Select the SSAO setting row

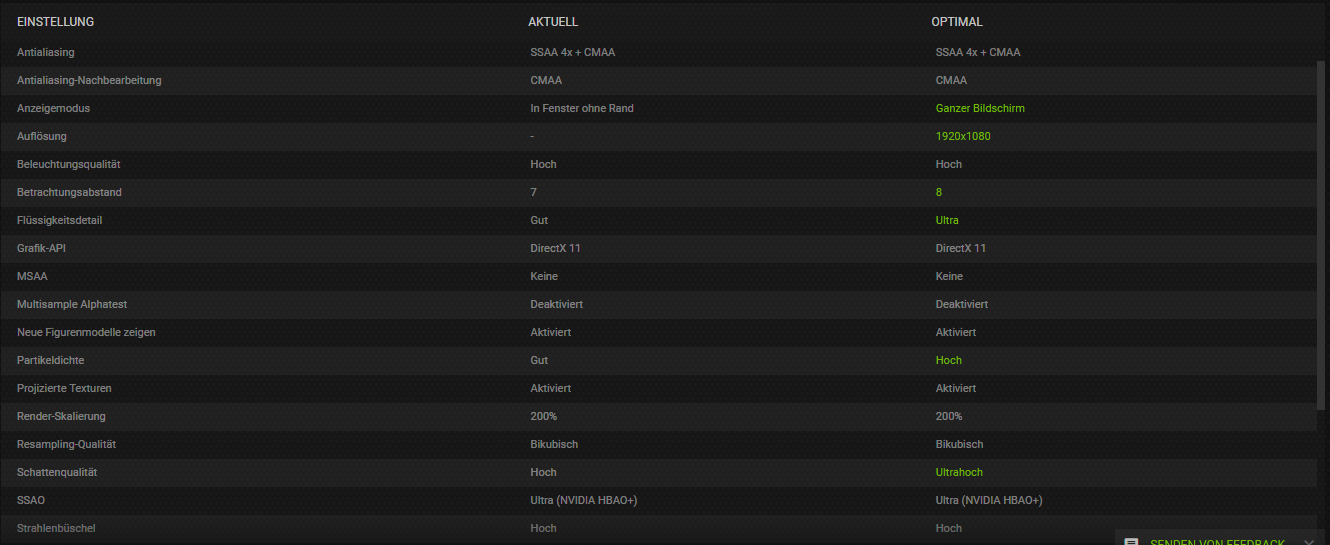point(658,500)
